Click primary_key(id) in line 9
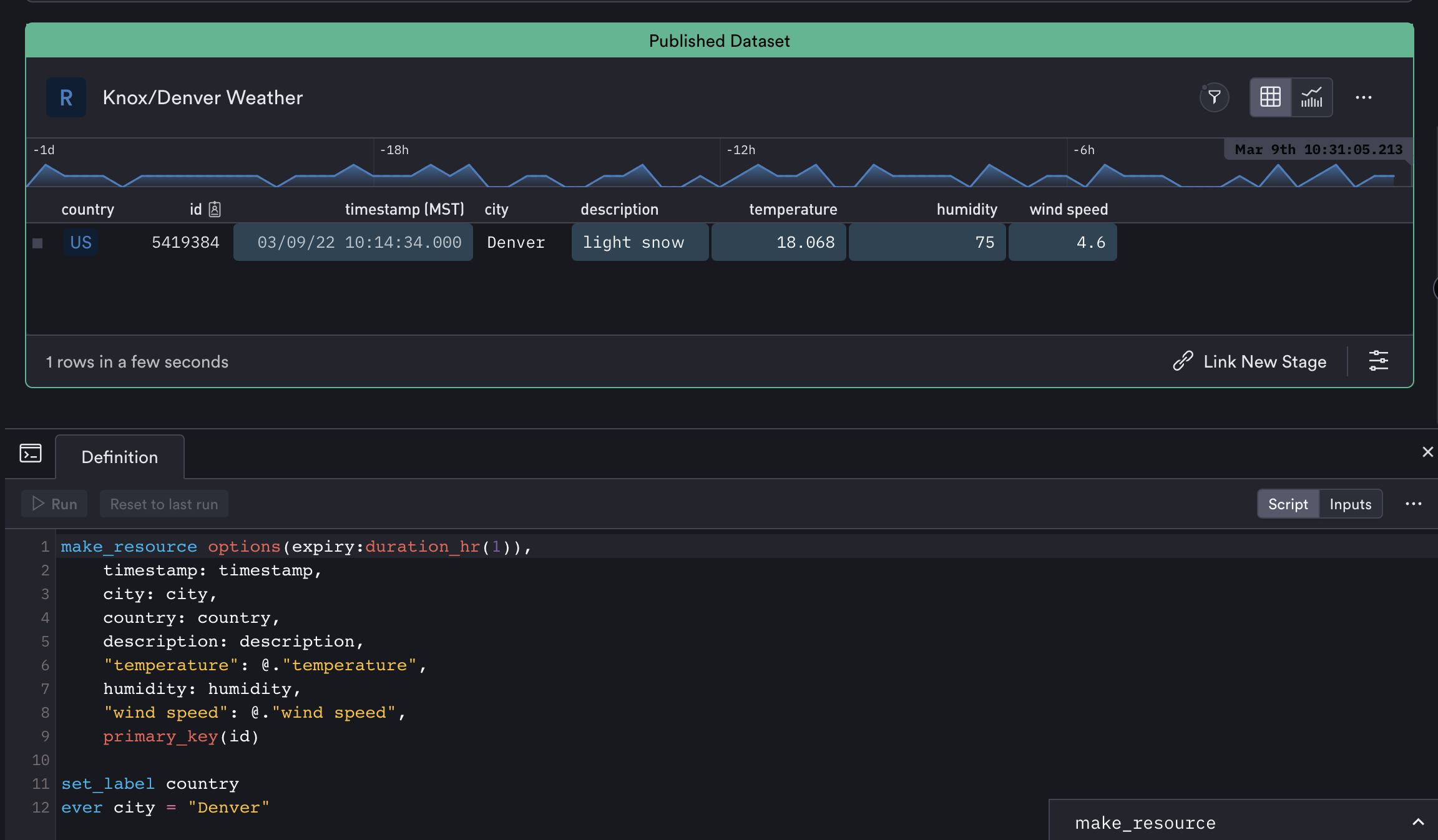Screen dimensions: 1438x840 (x=181, y=736)
